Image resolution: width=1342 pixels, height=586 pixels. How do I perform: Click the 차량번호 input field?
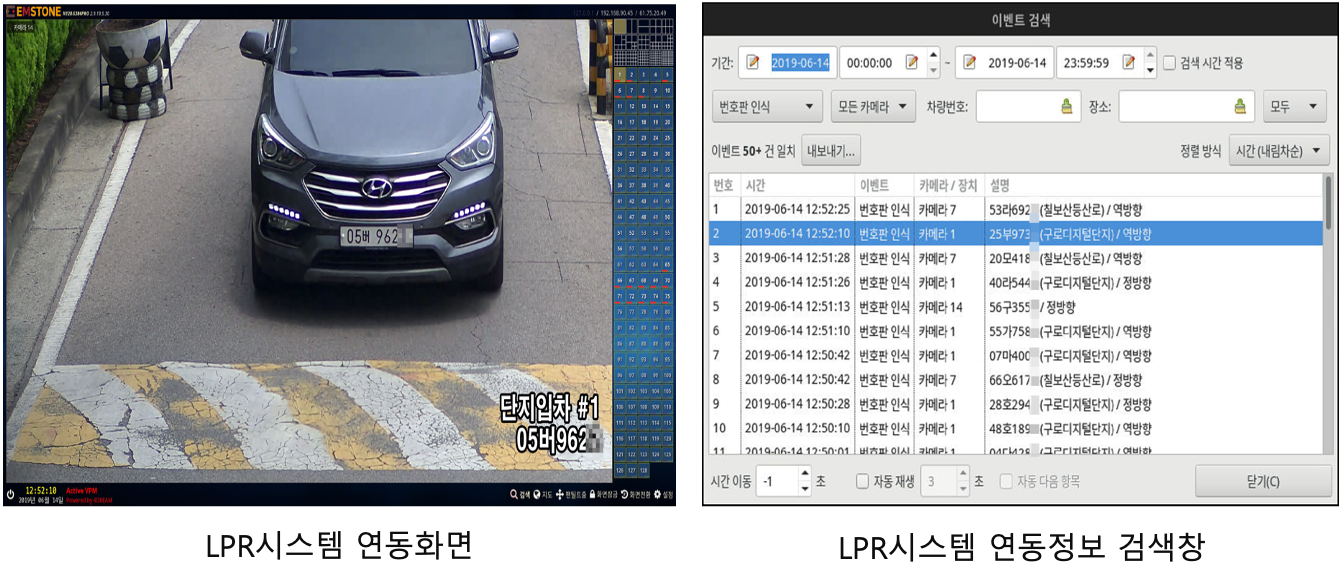click(x=1028, y=106)
